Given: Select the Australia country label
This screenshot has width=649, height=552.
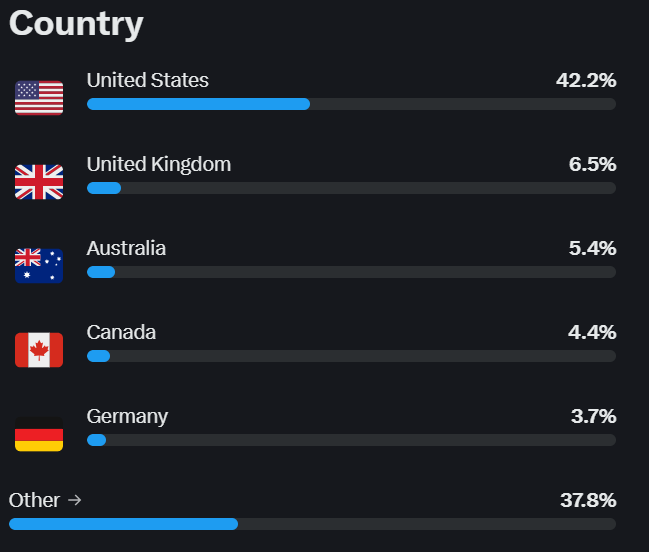Looking at the screenshot, I should (127, 248).
